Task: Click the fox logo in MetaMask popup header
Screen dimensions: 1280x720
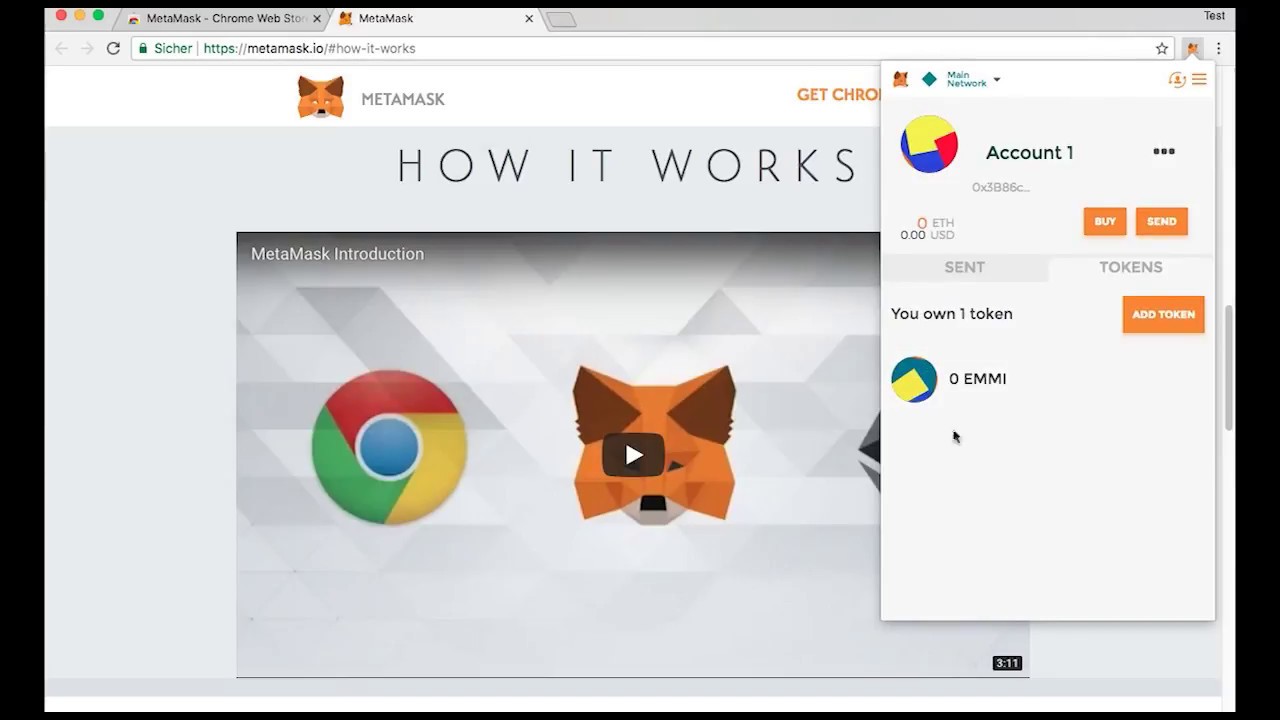Action: [901, 79]
